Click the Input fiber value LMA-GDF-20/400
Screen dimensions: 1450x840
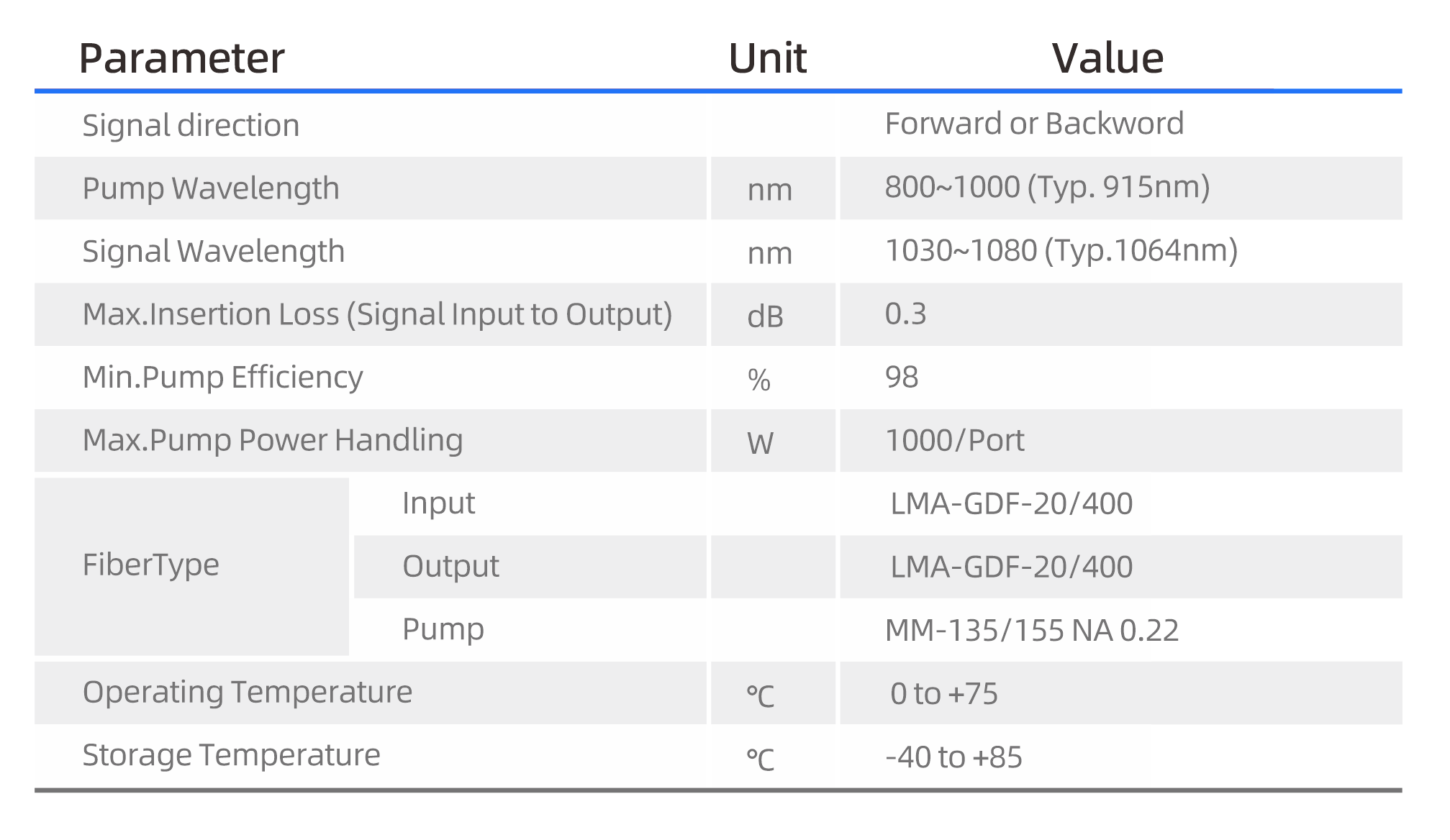pos(1011,503)
